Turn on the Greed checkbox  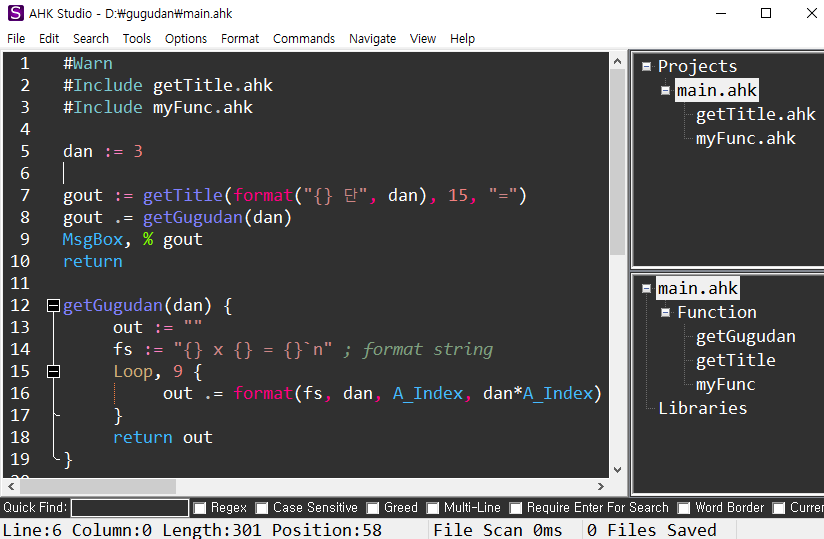(373, 508)
